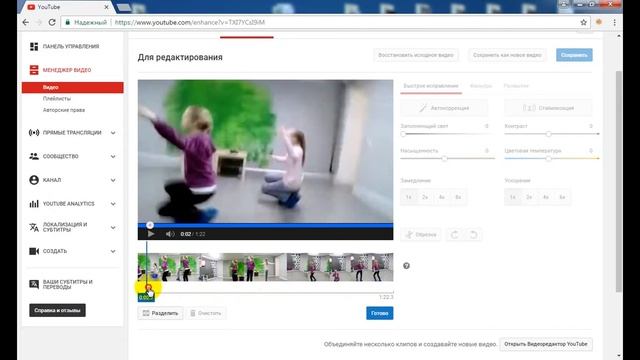Screen dimensions: 640x360
Task: Click the blue Сохранить button
Action: [x=574, y=55]
